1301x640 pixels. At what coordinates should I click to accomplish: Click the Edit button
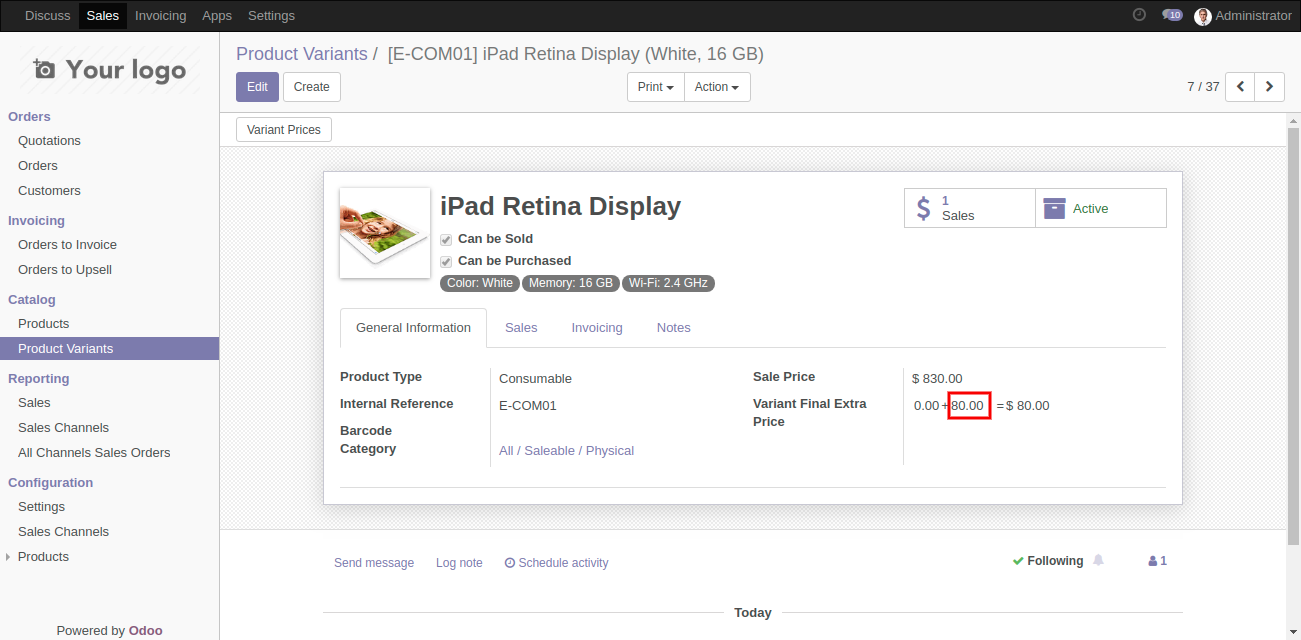pyautogui.click(x=257, y=87)
